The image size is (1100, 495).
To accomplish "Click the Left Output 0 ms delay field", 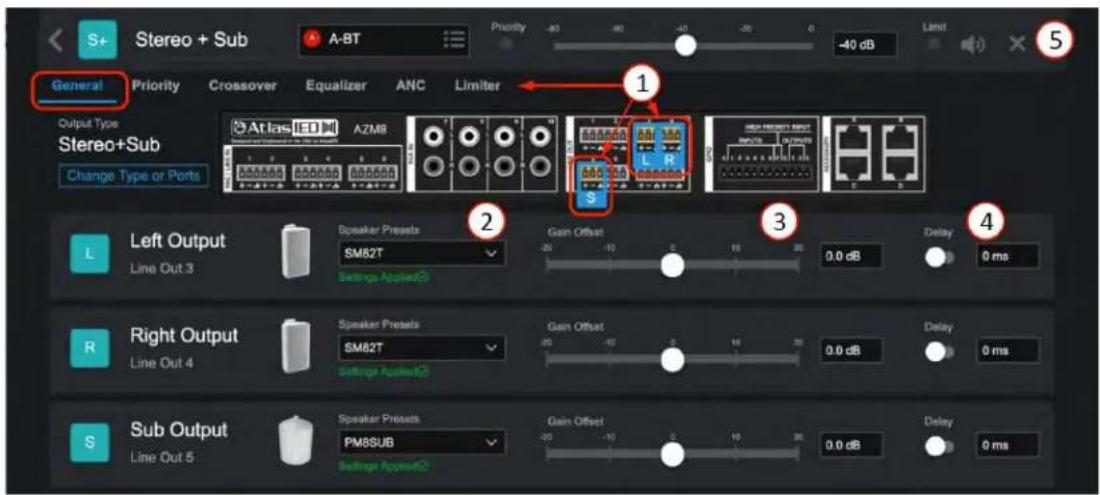I will (1007, 256).
